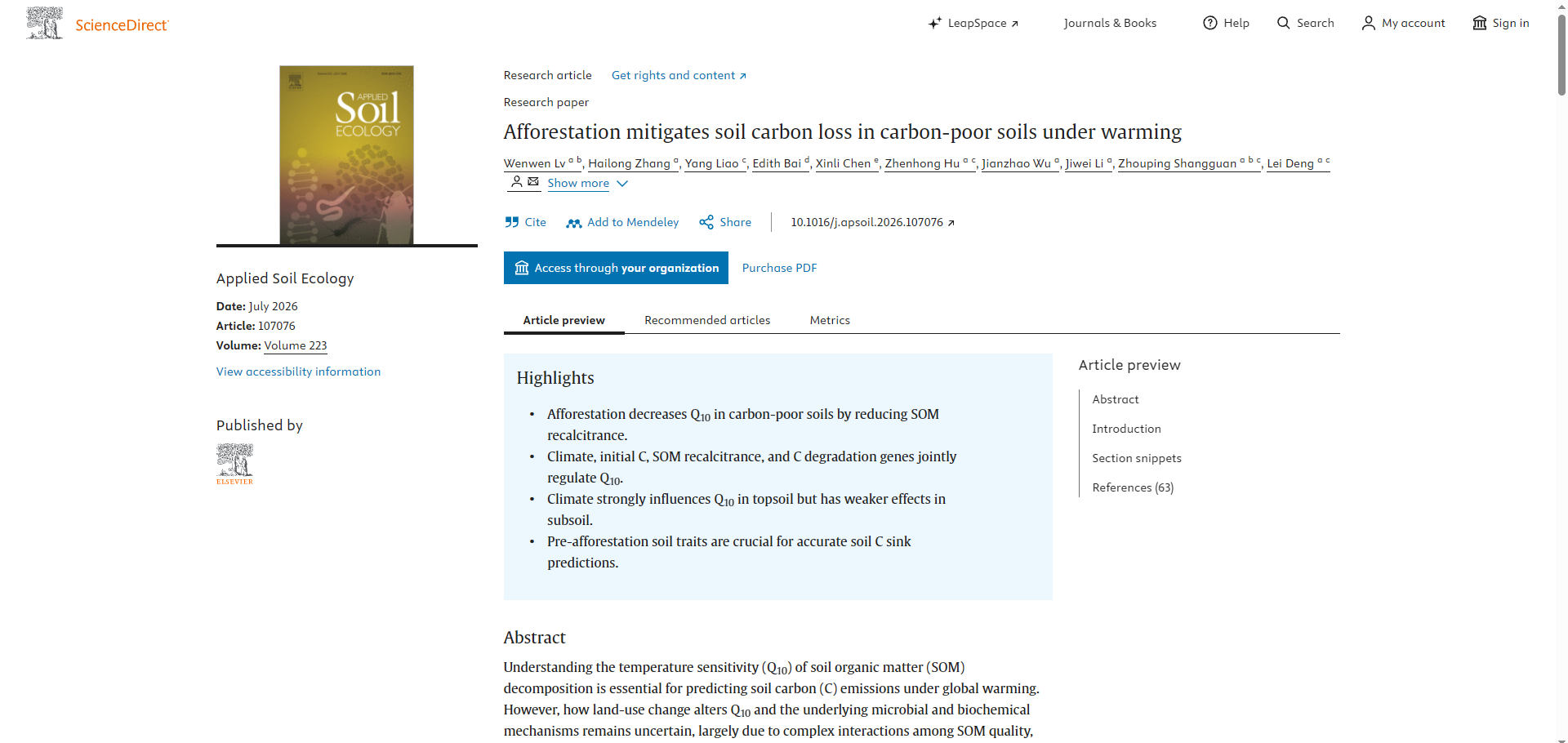Expand authors with Show more chevron
Viewport: 1568px width, 743px height.
622,184
